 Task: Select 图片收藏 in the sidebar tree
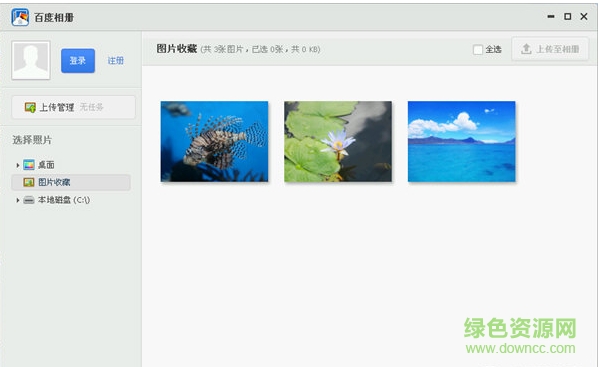point(71,182)
